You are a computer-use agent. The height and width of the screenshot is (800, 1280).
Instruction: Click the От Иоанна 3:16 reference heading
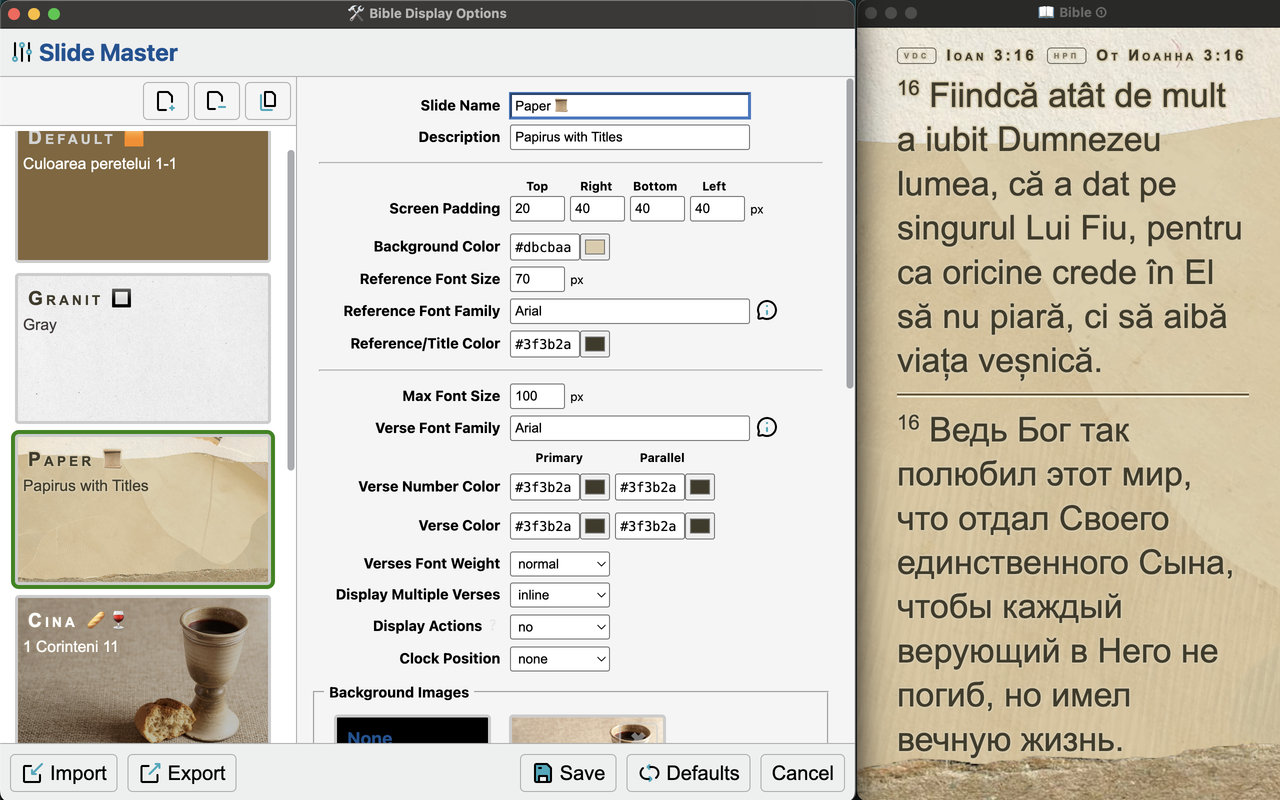point(1170,56)
